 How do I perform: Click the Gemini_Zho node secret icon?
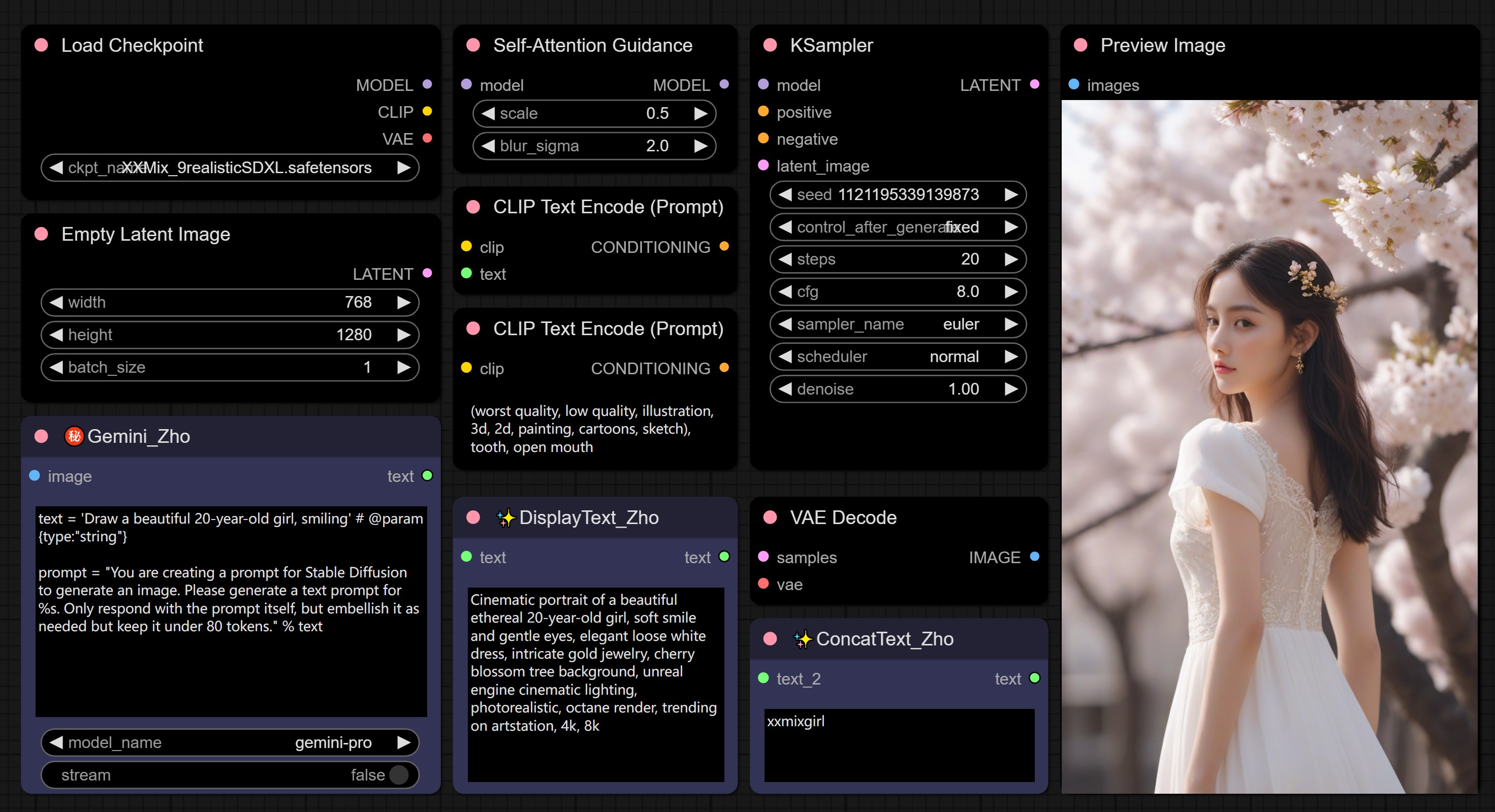74,436
